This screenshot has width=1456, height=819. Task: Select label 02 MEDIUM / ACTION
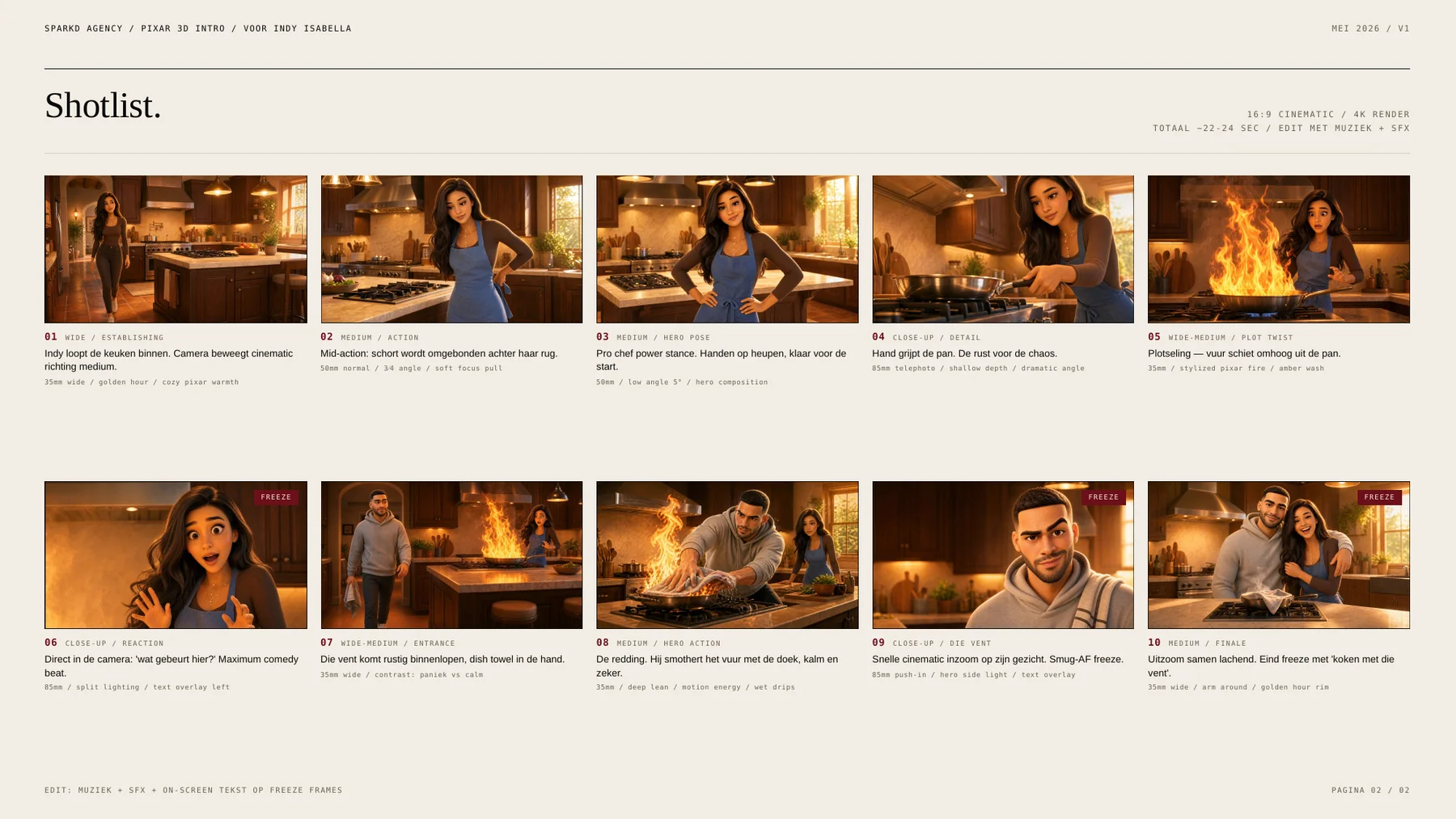[370, 337]
